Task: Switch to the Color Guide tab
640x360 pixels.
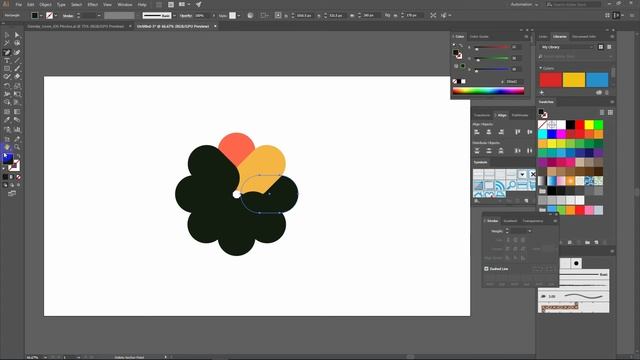Action: click(x=479, y=36)
